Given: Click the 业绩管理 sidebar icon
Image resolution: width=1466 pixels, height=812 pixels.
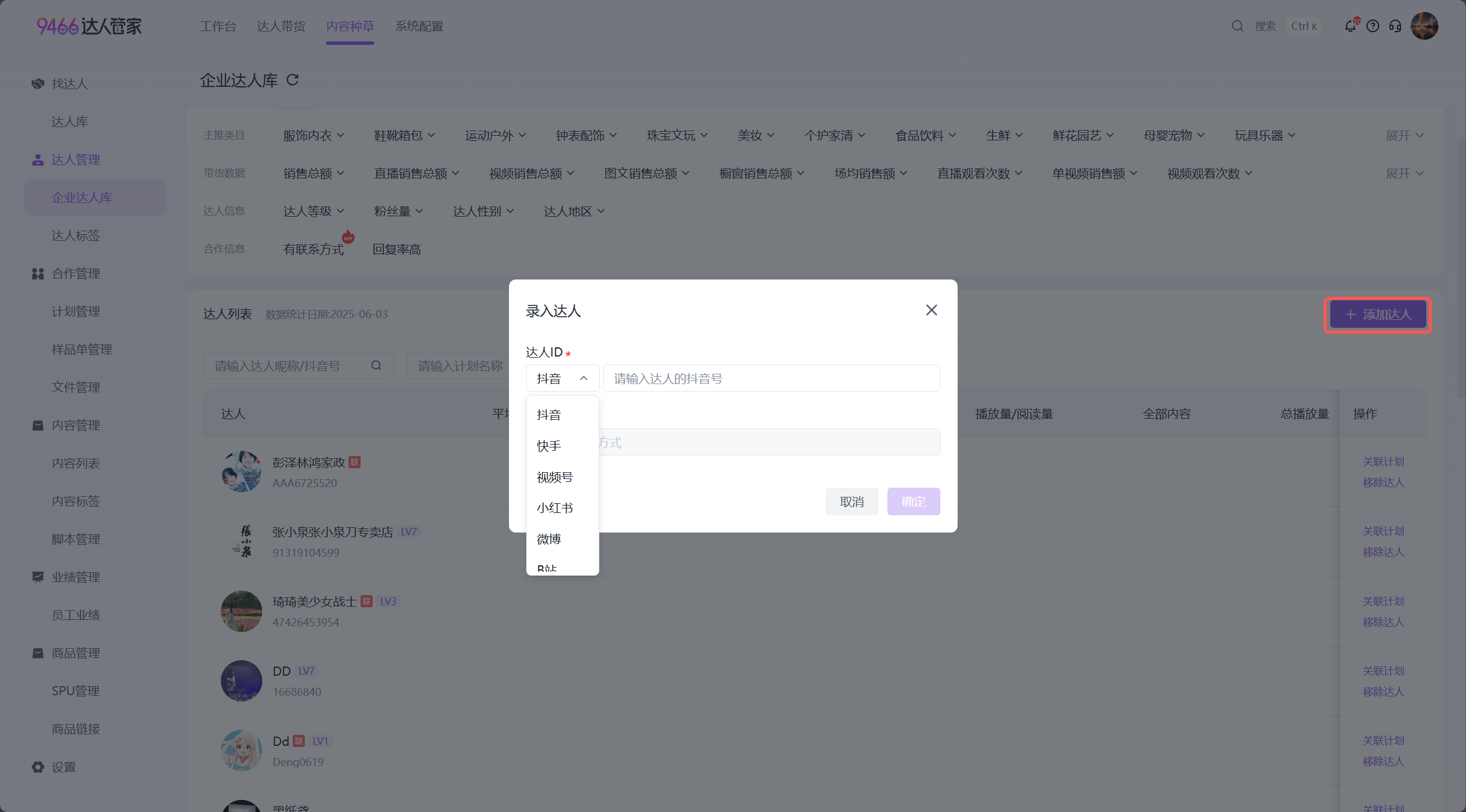Looking at the screenshot, I should pos(38,577).
